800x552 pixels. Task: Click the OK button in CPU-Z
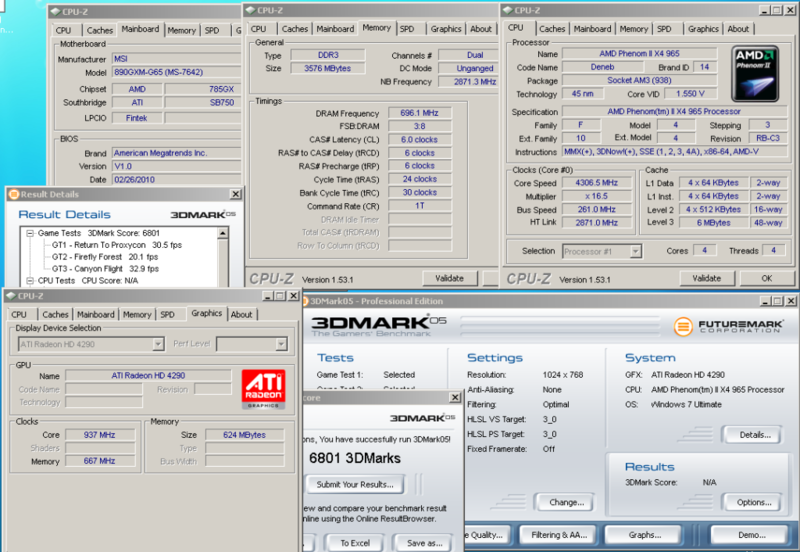(x=766, y=278)
